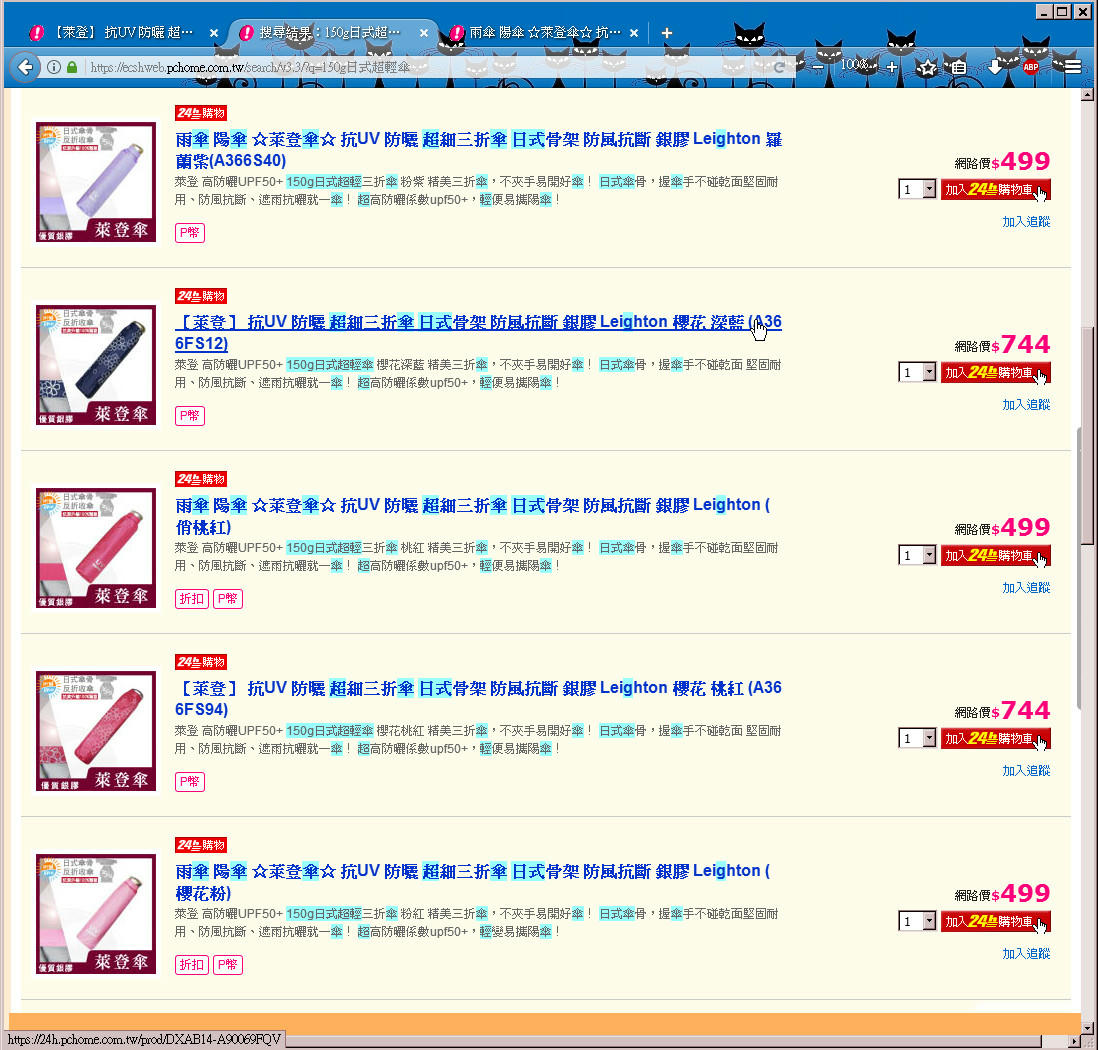Screen dimensions: 1098x1050
Task: Open product title 羅蘭紫(A366S40)
Action: click(478, 150)
